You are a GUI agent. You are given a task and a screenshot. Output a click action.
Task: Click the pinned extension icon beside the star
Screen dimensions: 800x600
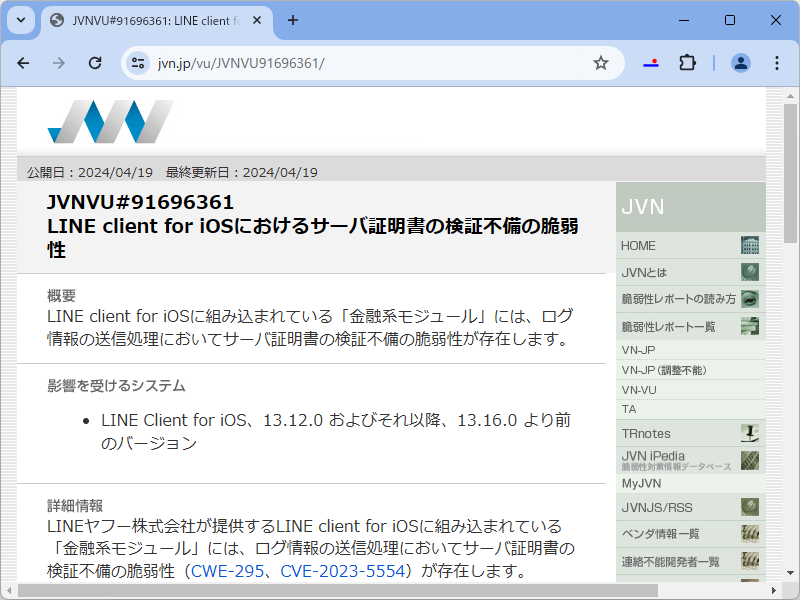(651, 62)
